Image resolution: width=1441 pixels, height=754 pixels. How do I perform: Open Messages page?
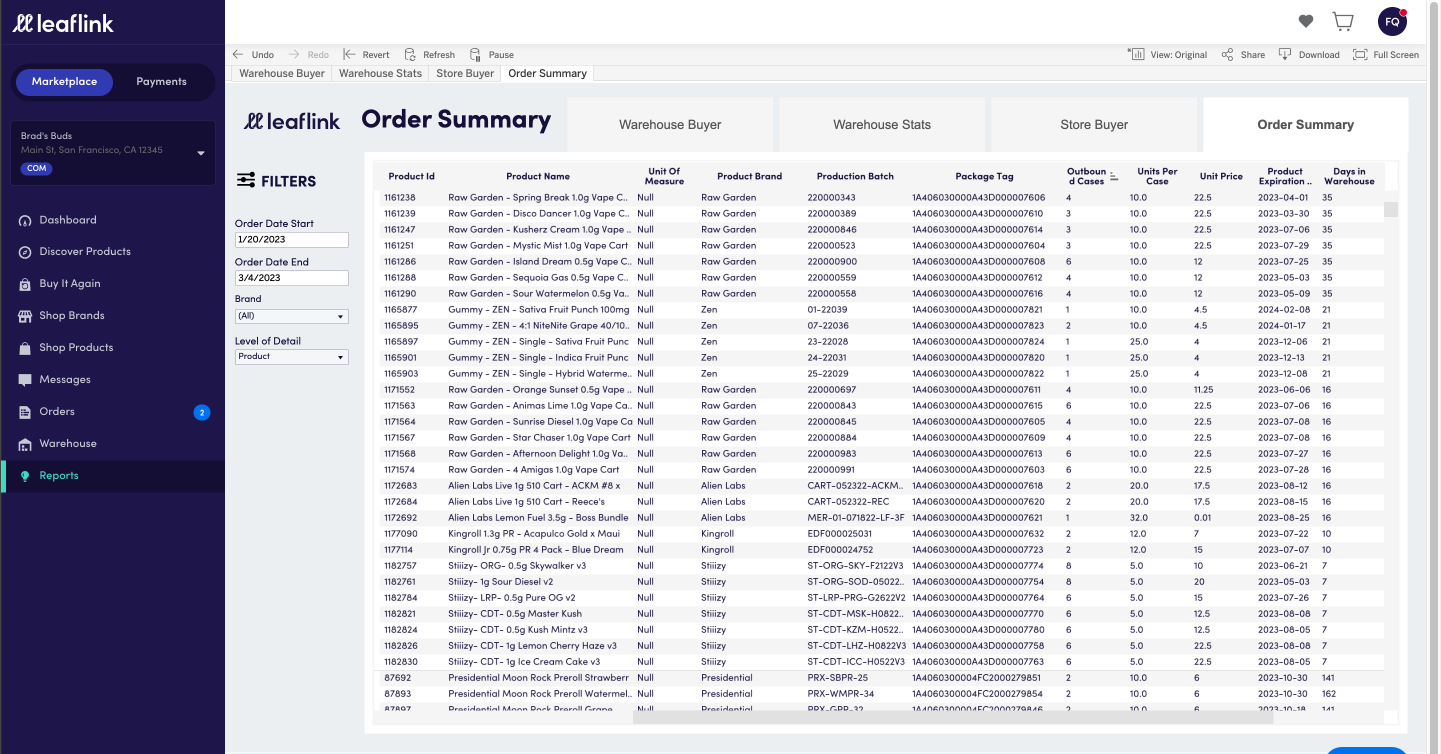(65, 380)
